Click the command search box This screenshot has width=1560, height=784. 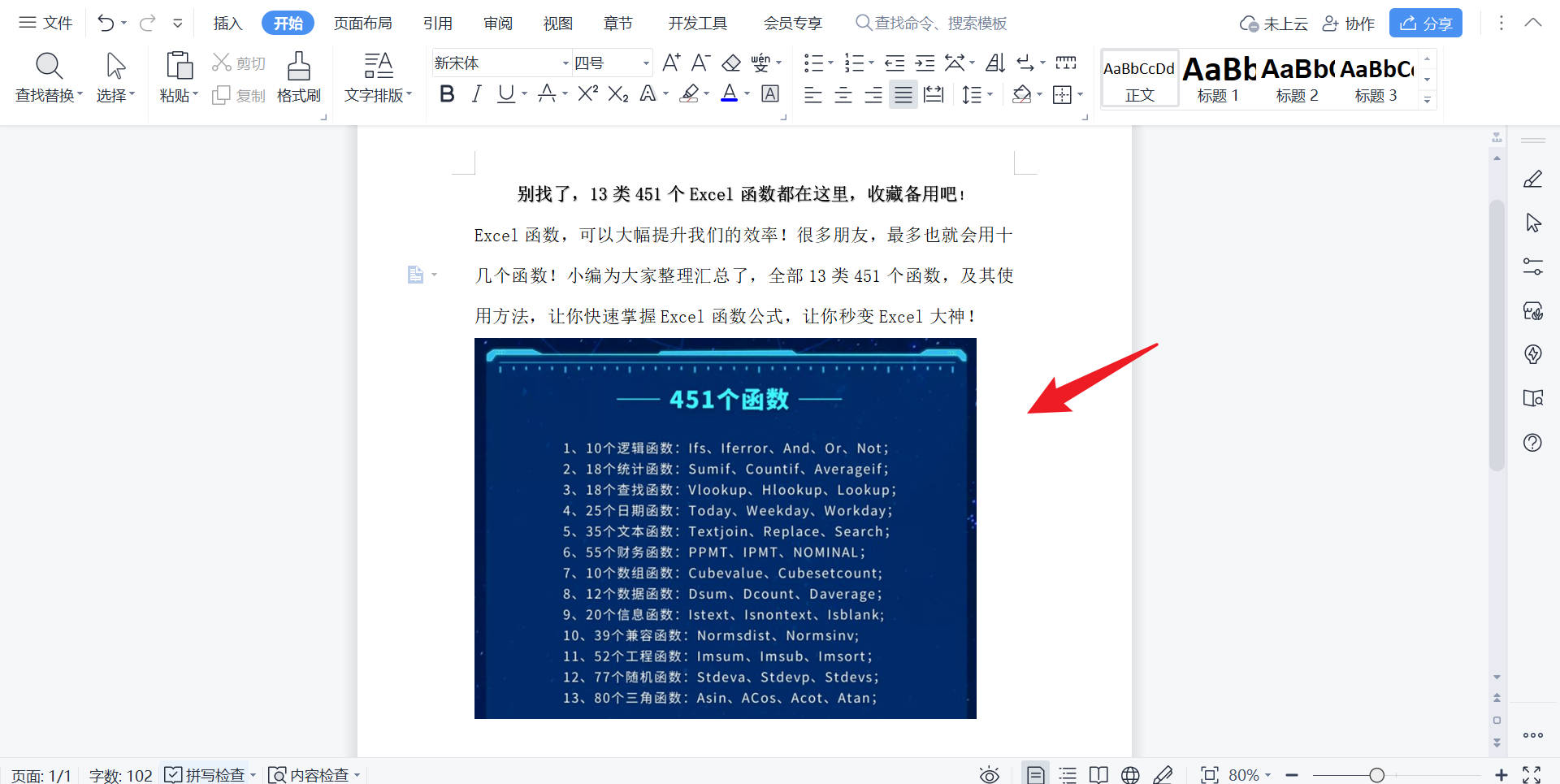931,24
